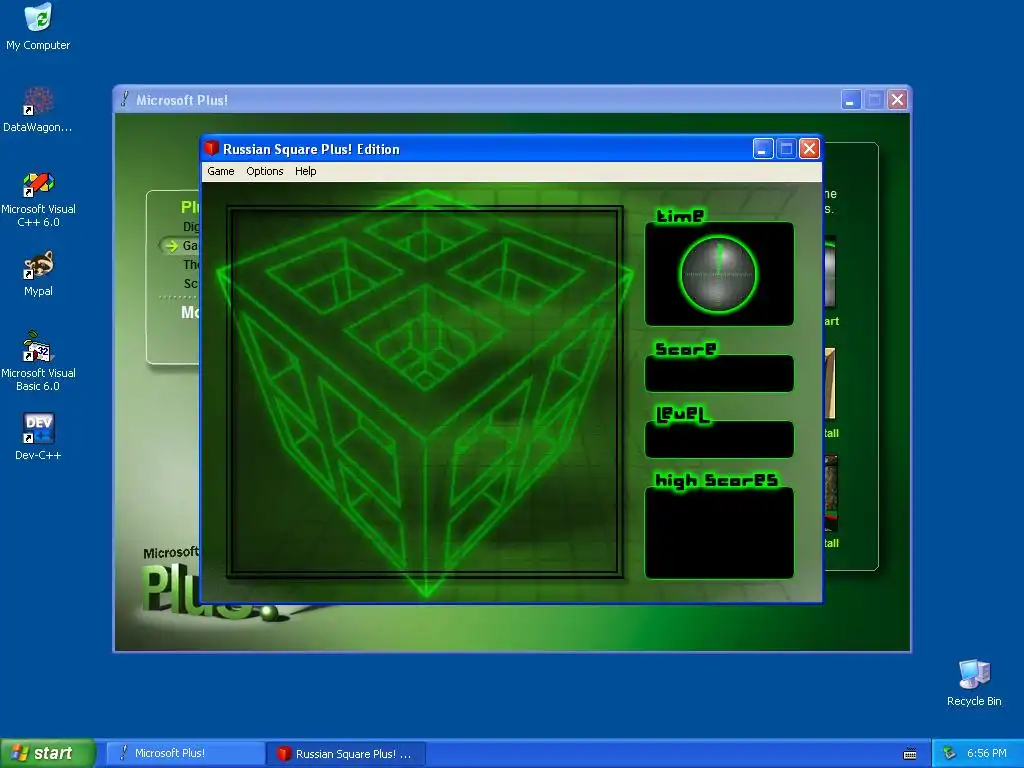Minimize the Microsoft Plus! window
The height and width of the screenshot is (768, 1024).
coord(851,100)
